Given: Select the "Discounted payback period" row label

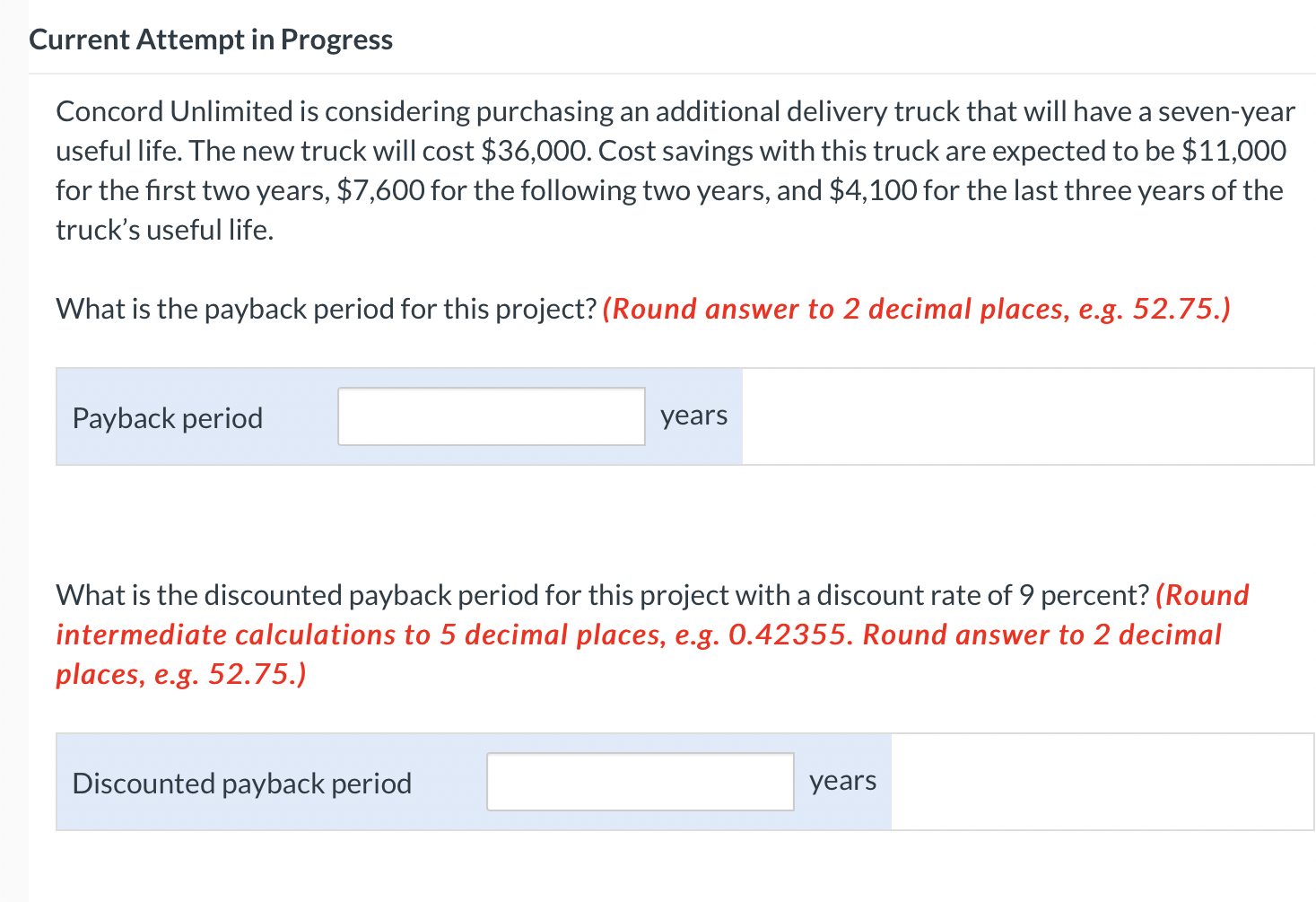Looking at the screenshot, I should click(x=242, y=784).
